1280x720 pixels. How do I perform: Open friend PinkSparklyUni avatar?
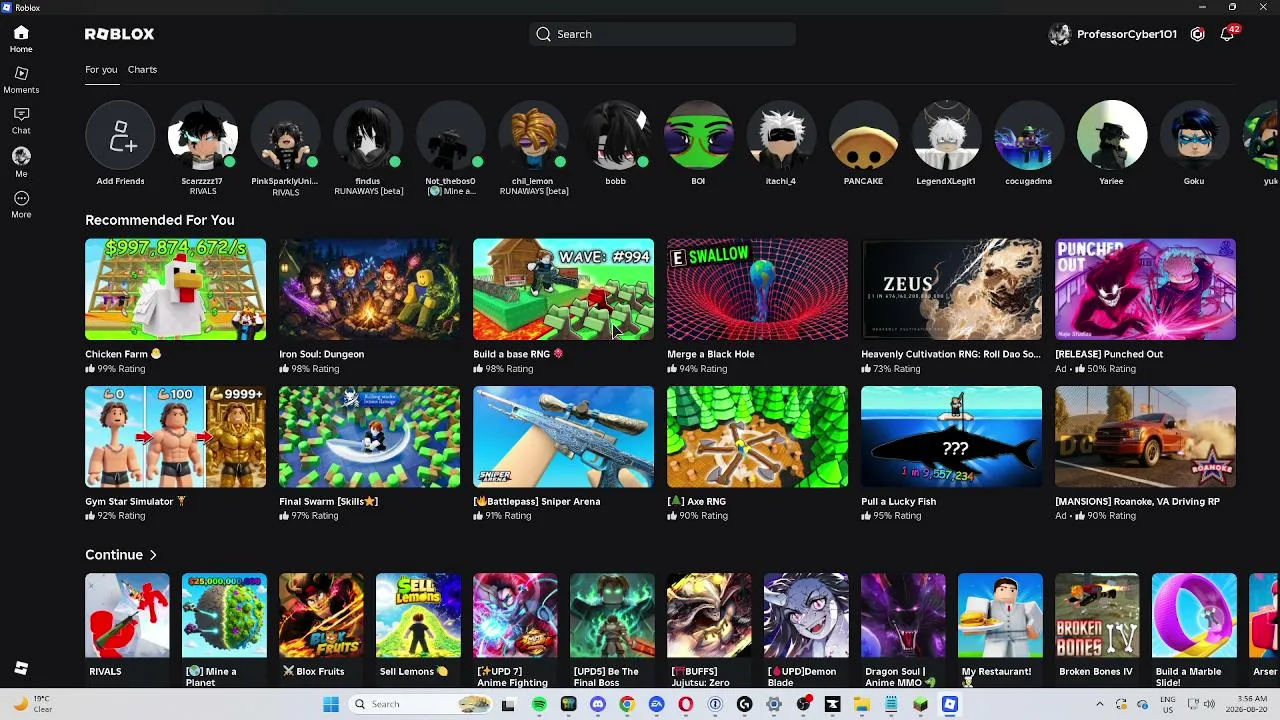point(285,135)
